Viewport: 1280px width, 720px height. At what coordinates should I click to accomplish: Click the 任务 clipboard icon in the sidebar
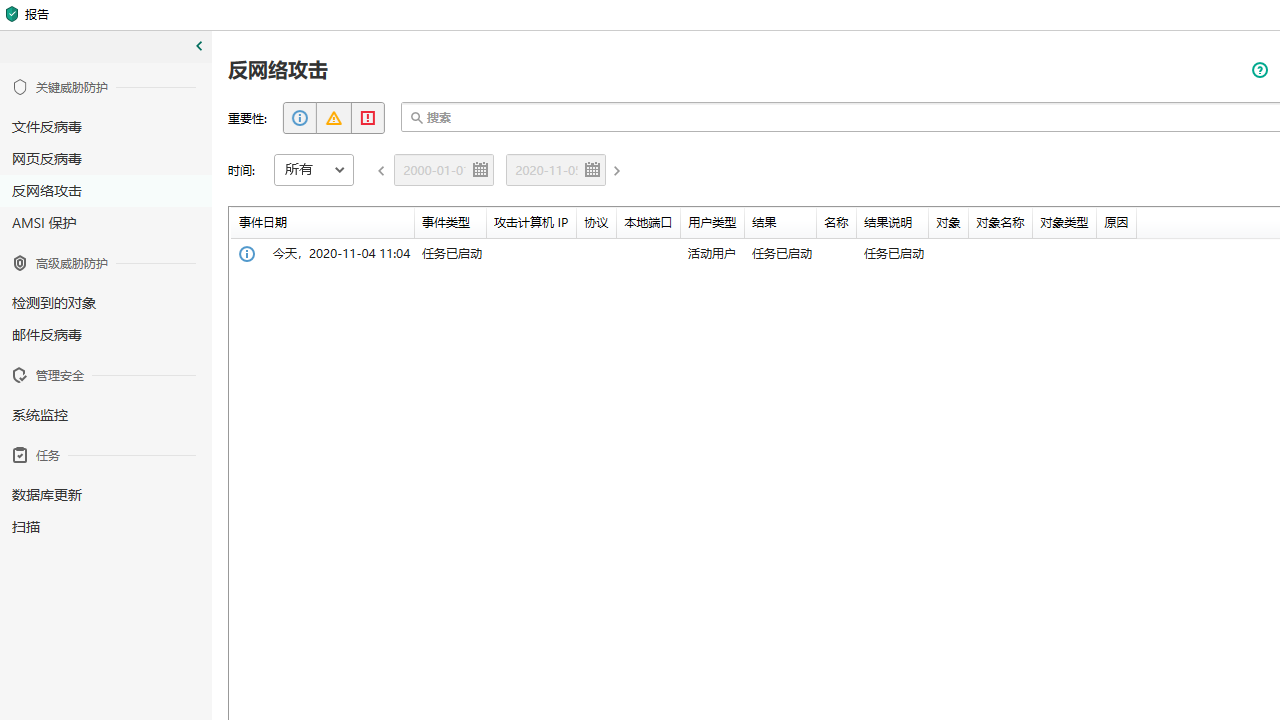click(x=19, y=455)
